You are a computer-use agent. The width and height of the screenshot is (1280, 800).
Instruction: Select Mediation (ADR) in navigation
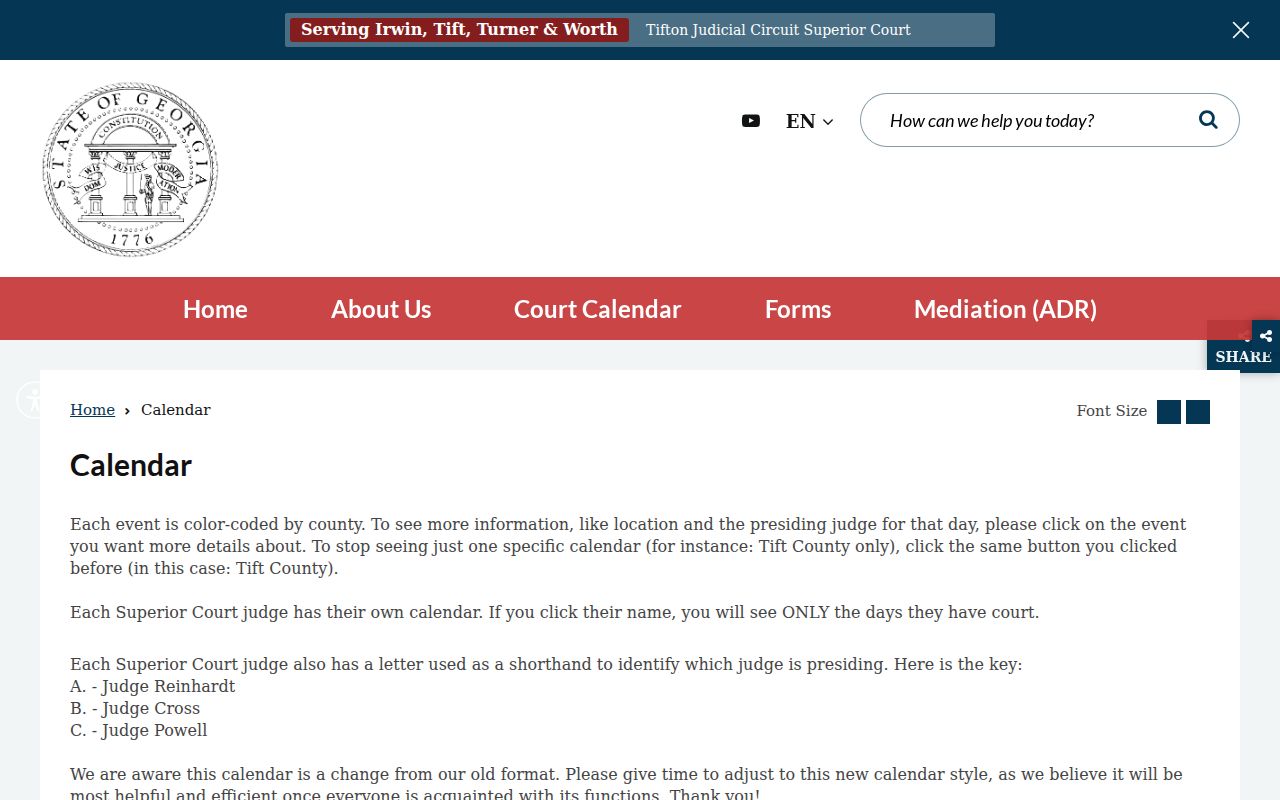(x=1005, y=309)
